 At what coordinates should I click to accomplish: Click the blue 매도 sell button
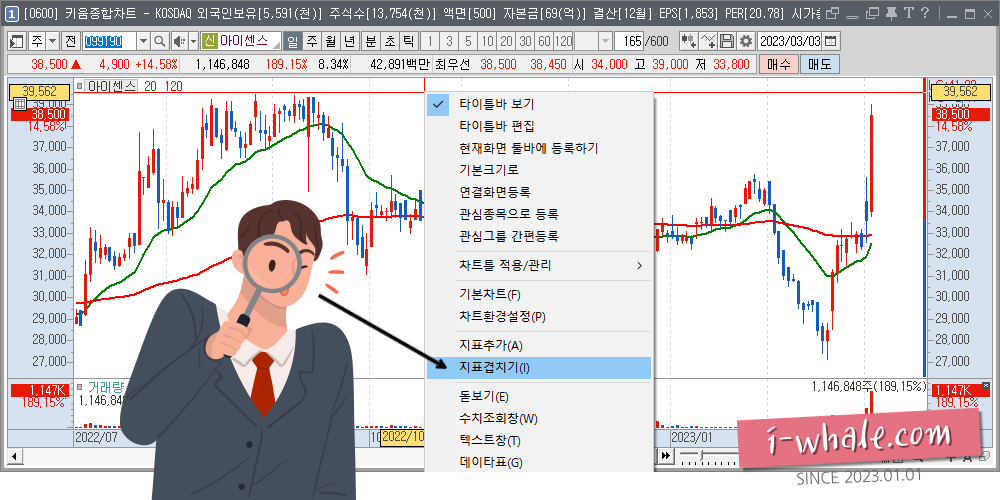820,64
